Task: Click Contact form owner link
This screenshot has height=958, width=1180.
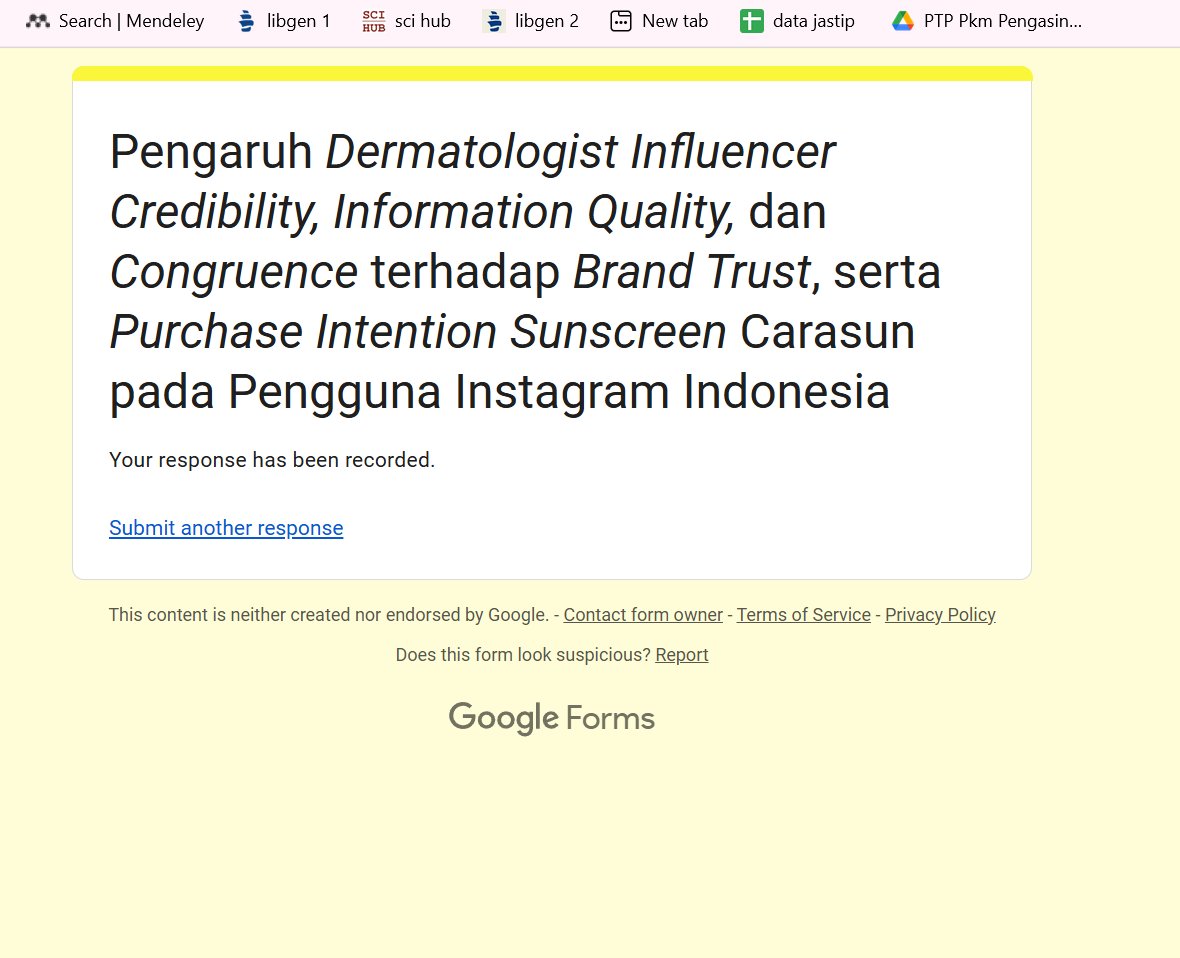Action: pyautogui.click(x=643, y=615)
